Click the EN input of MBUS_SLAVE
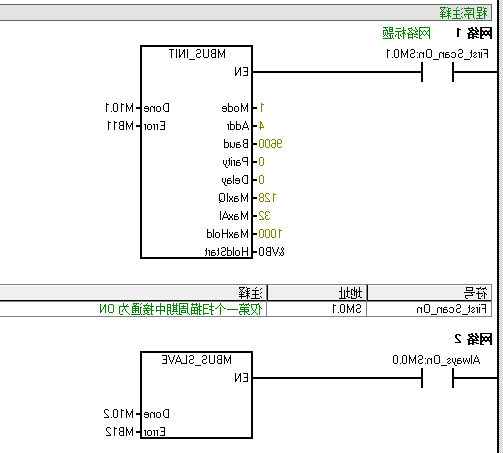The width and height of the screenshot is (503, 453). coord(242,378)
